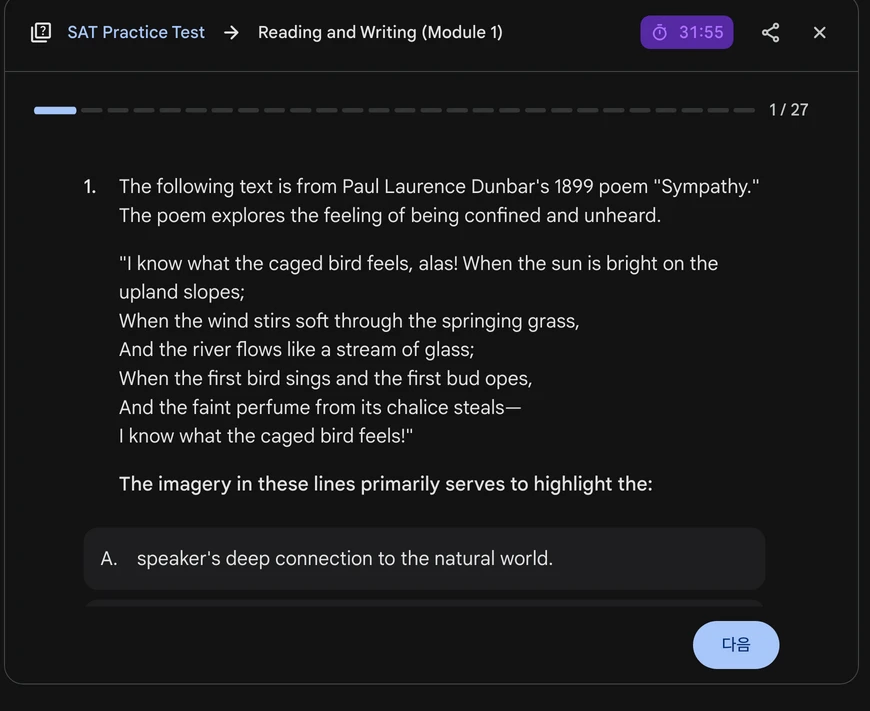Share this practice test
Image resolution: width=870 pixels, height=711 pixels.
click(x=770, y=32)
